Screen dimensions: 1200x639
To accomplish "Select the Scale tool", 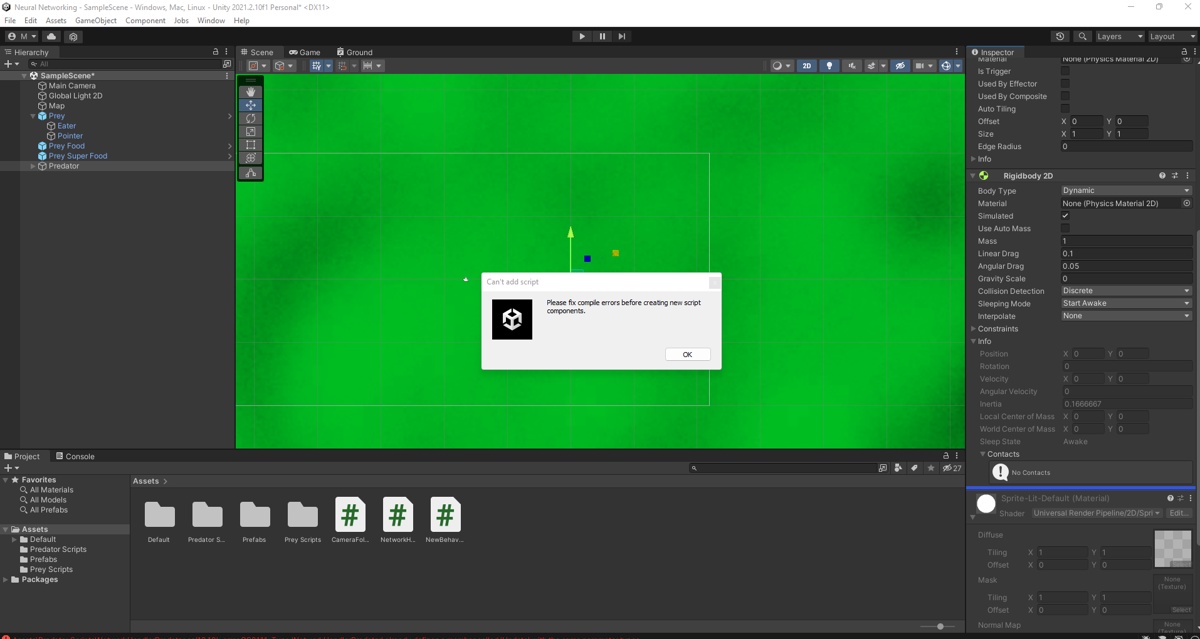I will point(249,131).
